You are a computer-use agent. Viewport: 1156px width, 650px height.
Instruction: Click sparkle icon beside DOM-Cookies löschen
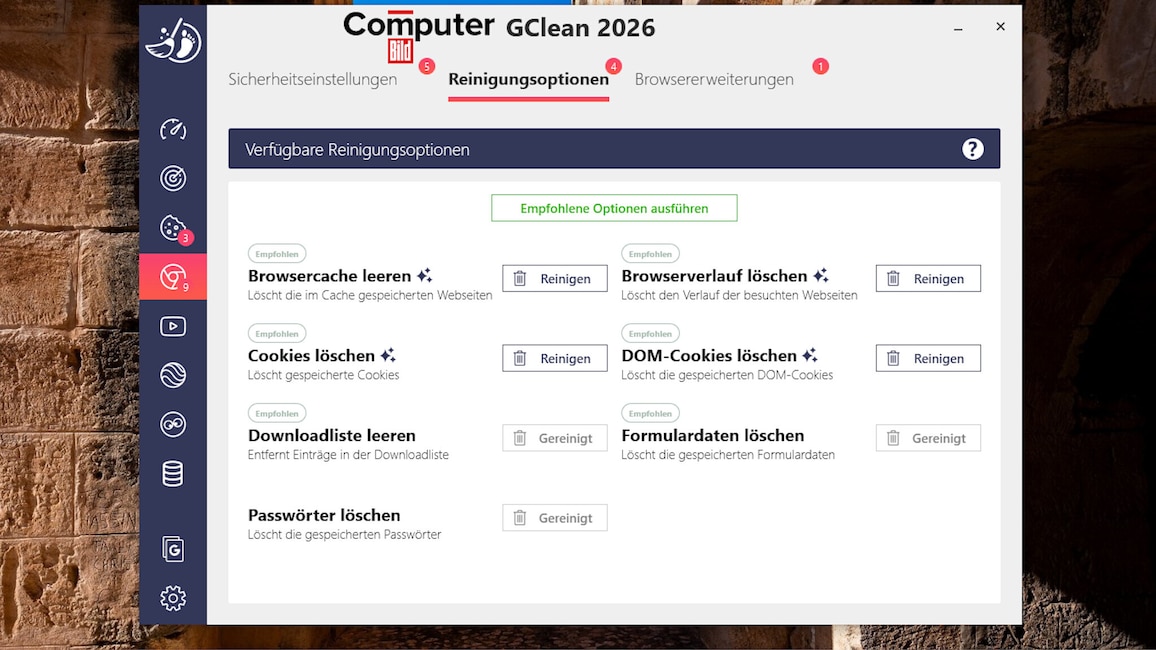point(810,355)
